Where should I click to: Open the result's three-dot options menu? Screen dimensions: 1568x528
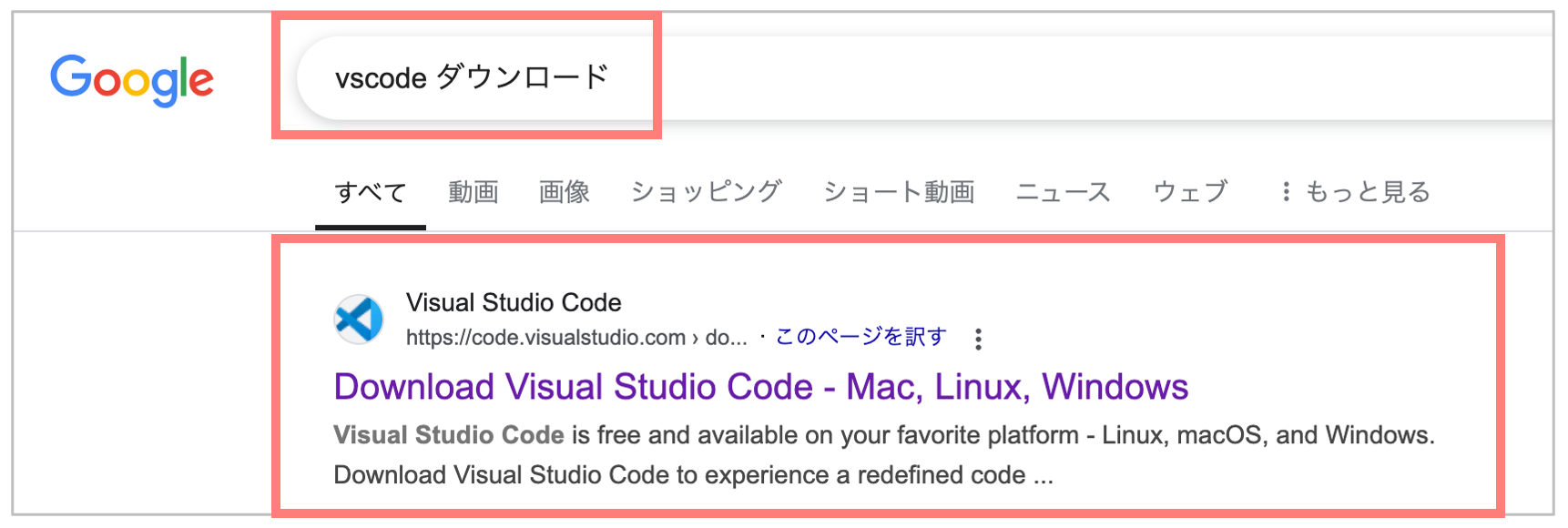978,339
